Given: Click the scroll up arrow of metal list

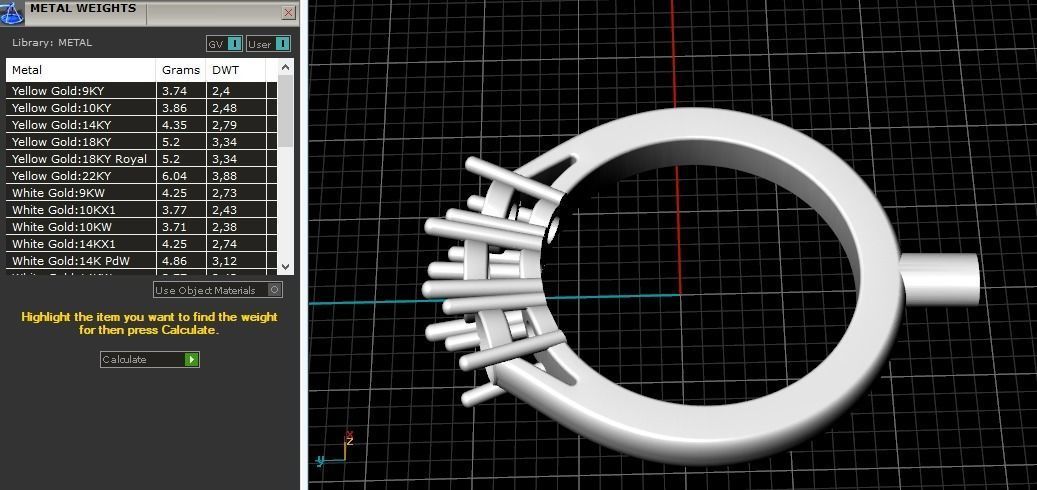Looking at the screenshot, I should click(x=285, y=67).
